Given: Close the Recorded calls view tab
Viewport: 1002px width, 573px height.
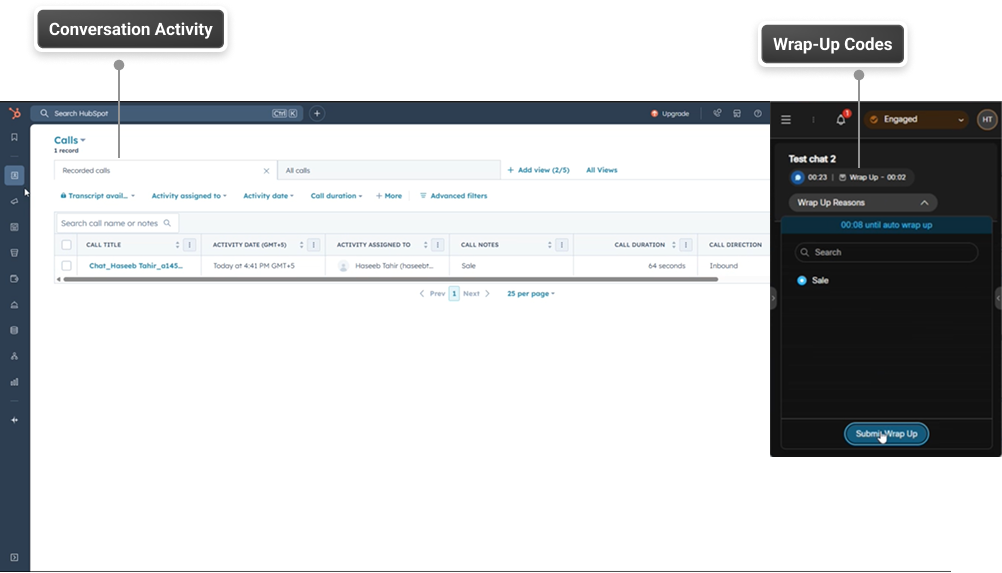Looking at the screenshot, I should [266, 171].
